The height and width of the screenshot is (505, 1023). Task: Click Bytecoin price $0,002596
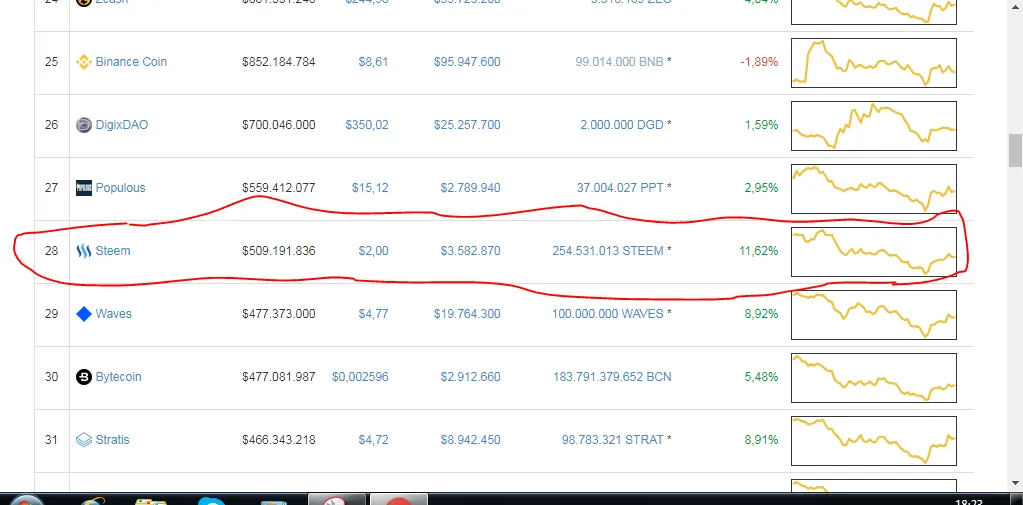coord(360,377)
